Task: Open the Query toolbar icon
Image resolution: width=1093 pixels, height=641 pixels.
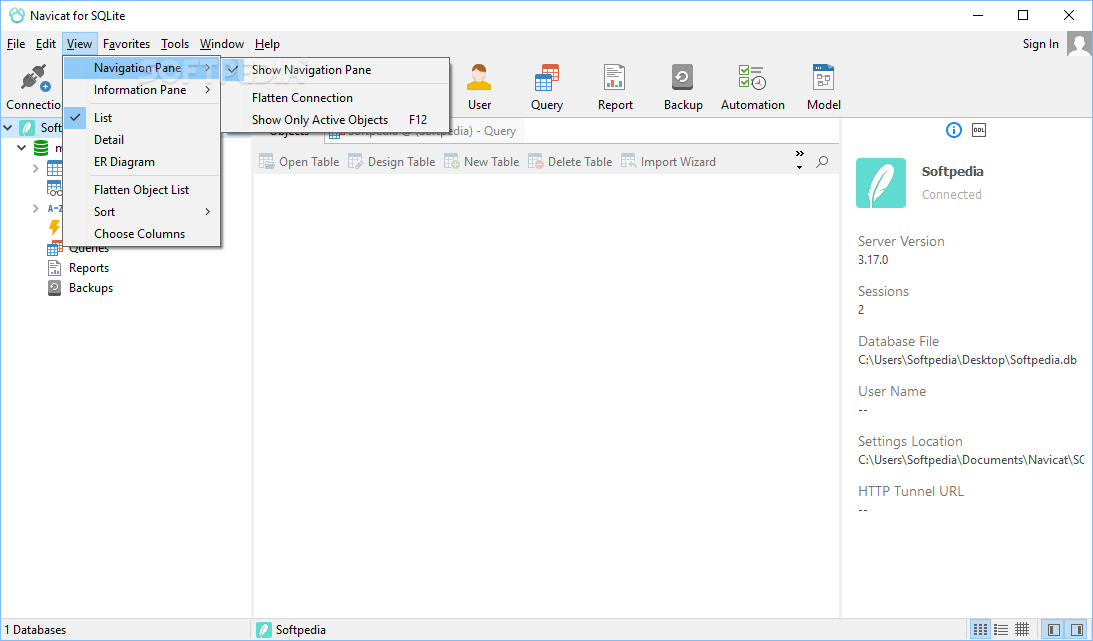Action: point(546,77)
